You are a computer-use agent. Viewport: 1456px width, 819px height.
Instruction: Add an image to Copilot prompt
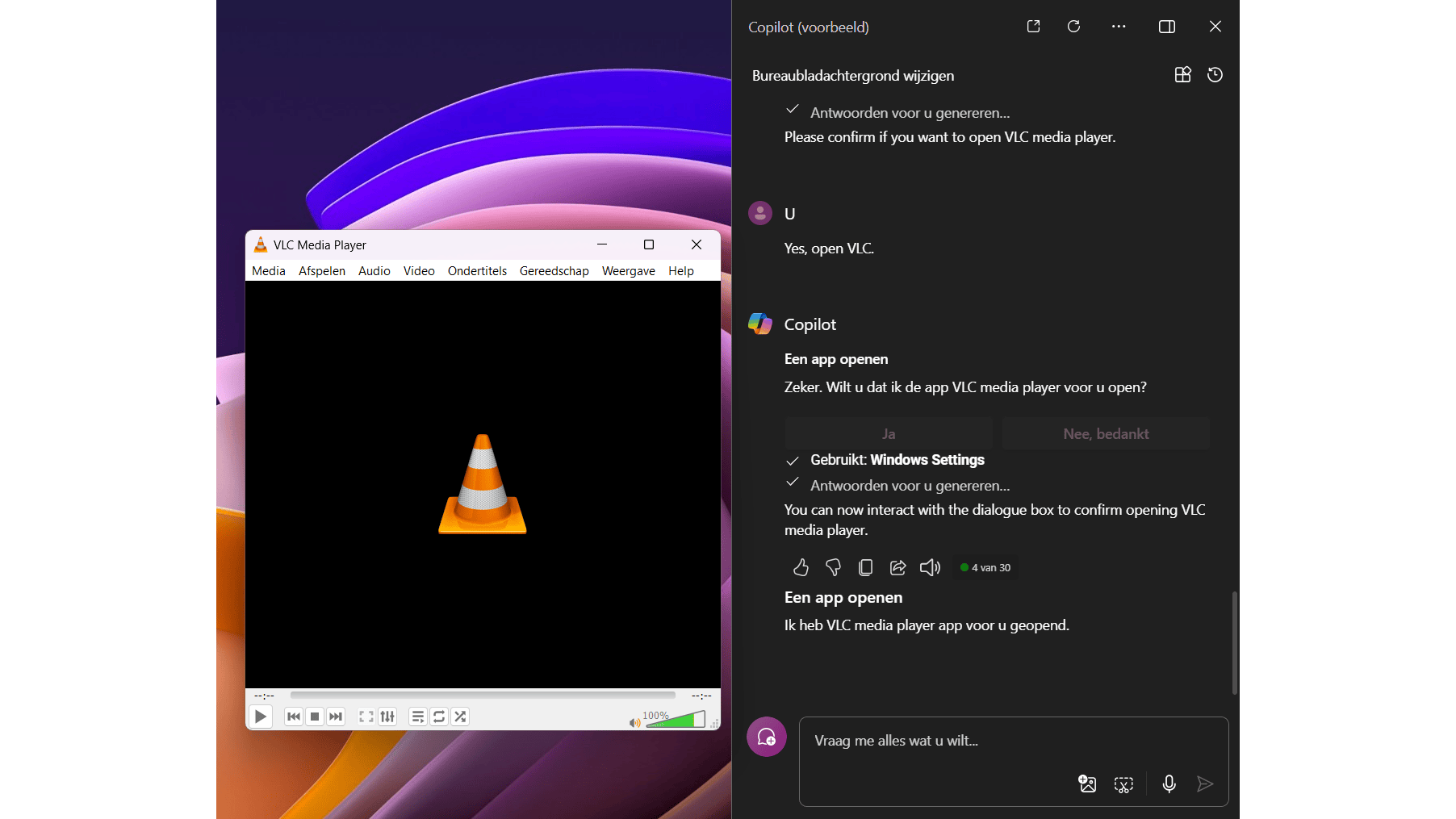coord(1087,783)
